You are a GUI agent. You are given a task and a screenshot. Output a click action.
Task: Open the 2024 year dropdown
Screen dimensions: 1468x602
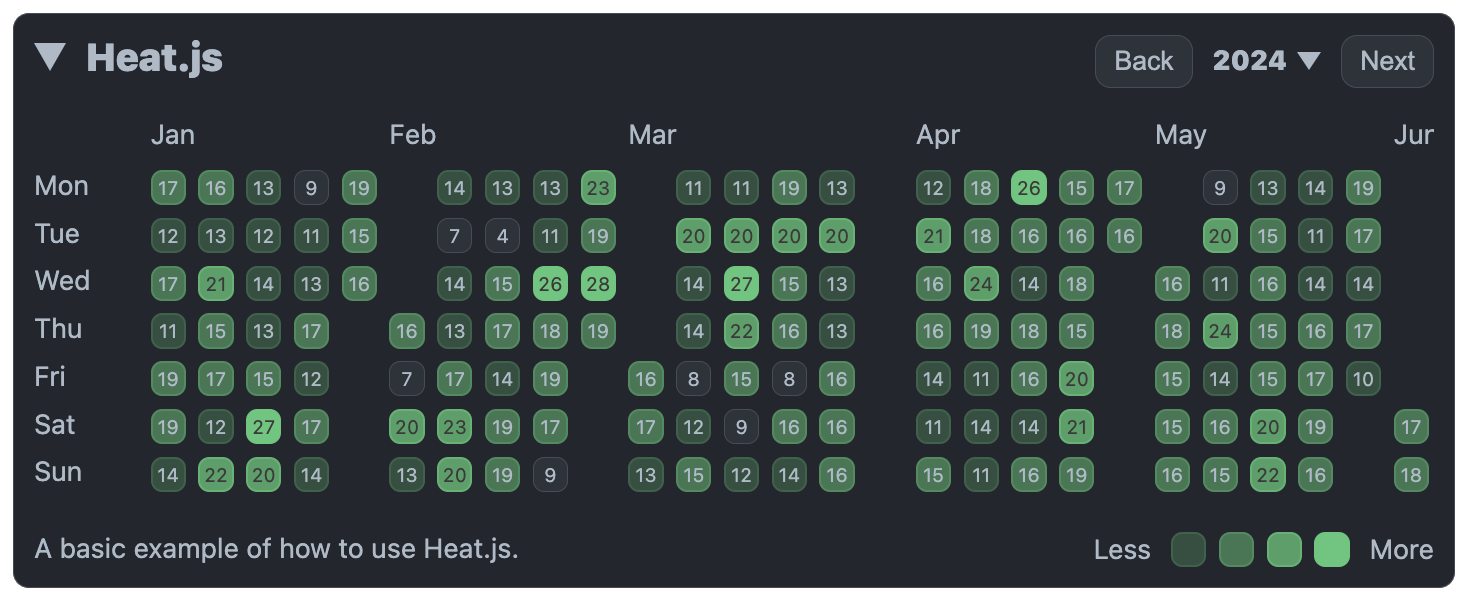1249,61
